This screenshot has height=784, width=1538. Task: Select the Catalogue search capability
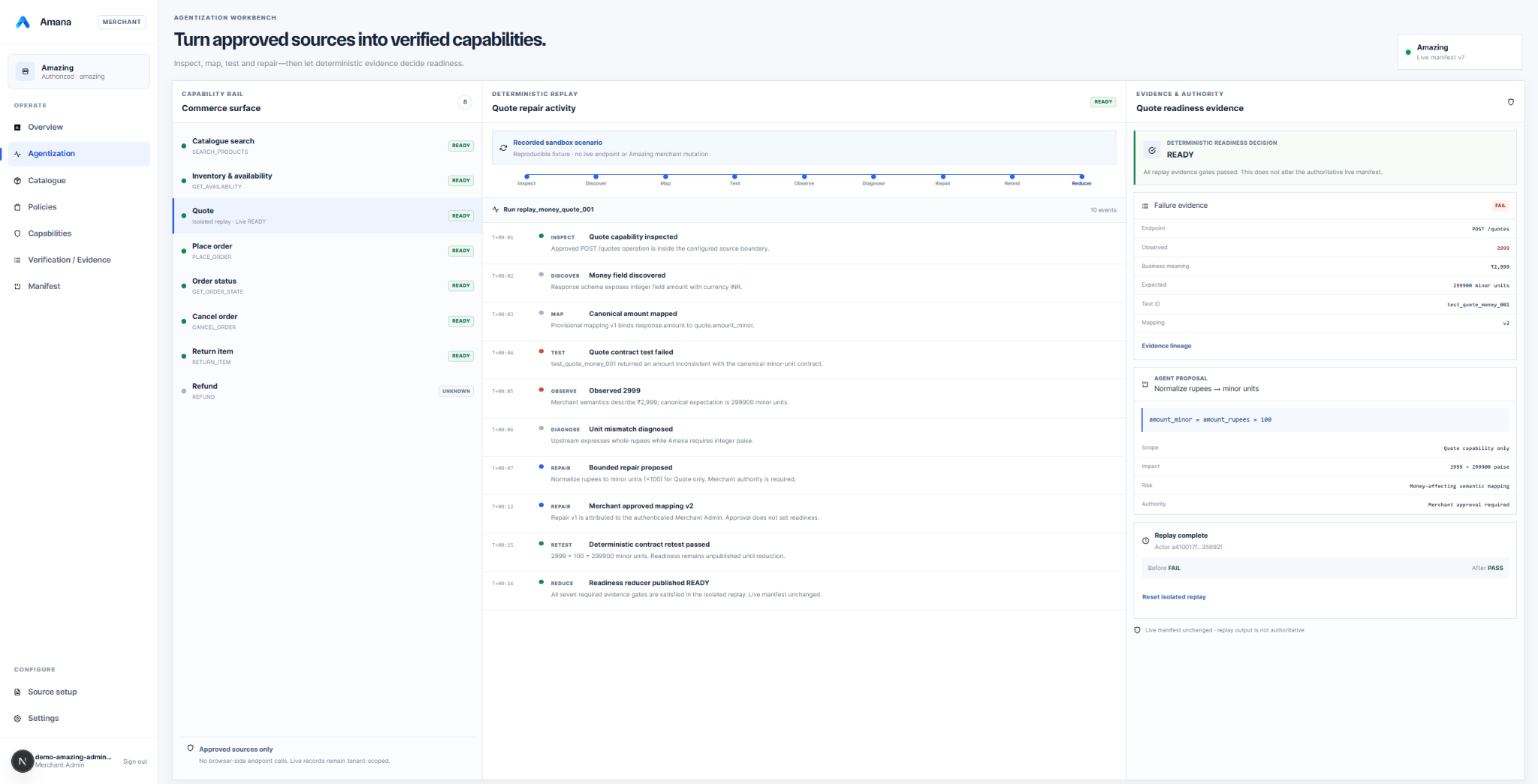pos(327,146)
